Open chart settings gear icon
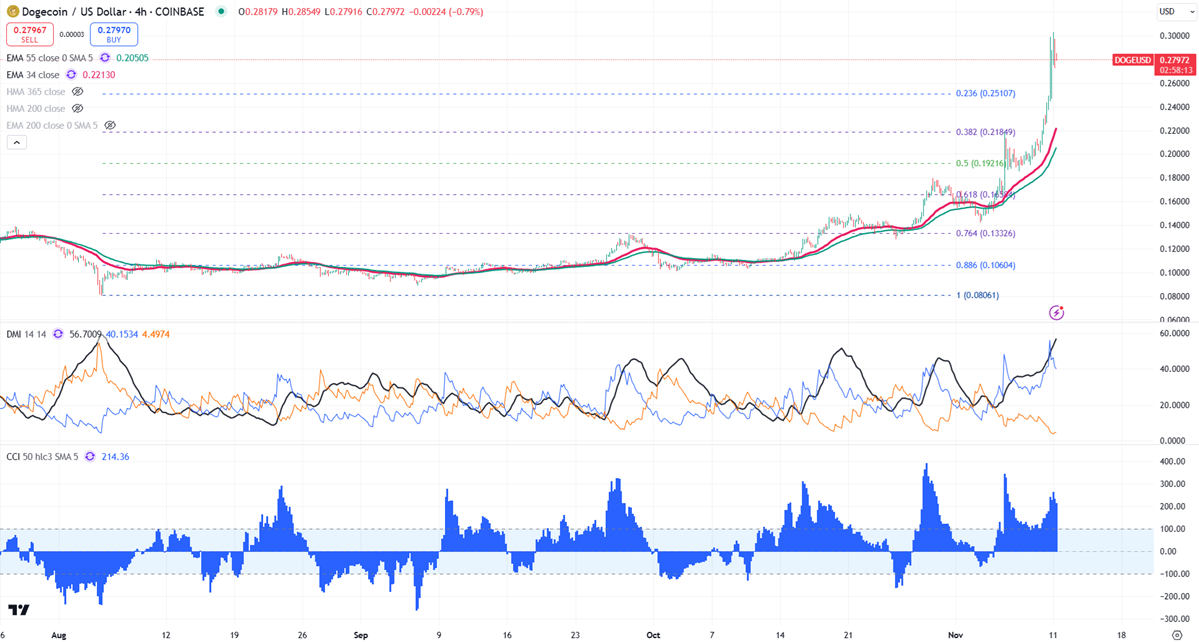1199x642 pixels. [x=1176, y=634]
